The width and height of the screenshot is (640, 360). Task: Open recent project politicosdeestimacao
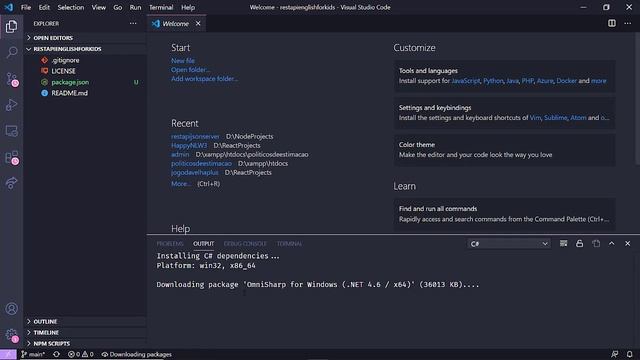click(x=201, y=163)
